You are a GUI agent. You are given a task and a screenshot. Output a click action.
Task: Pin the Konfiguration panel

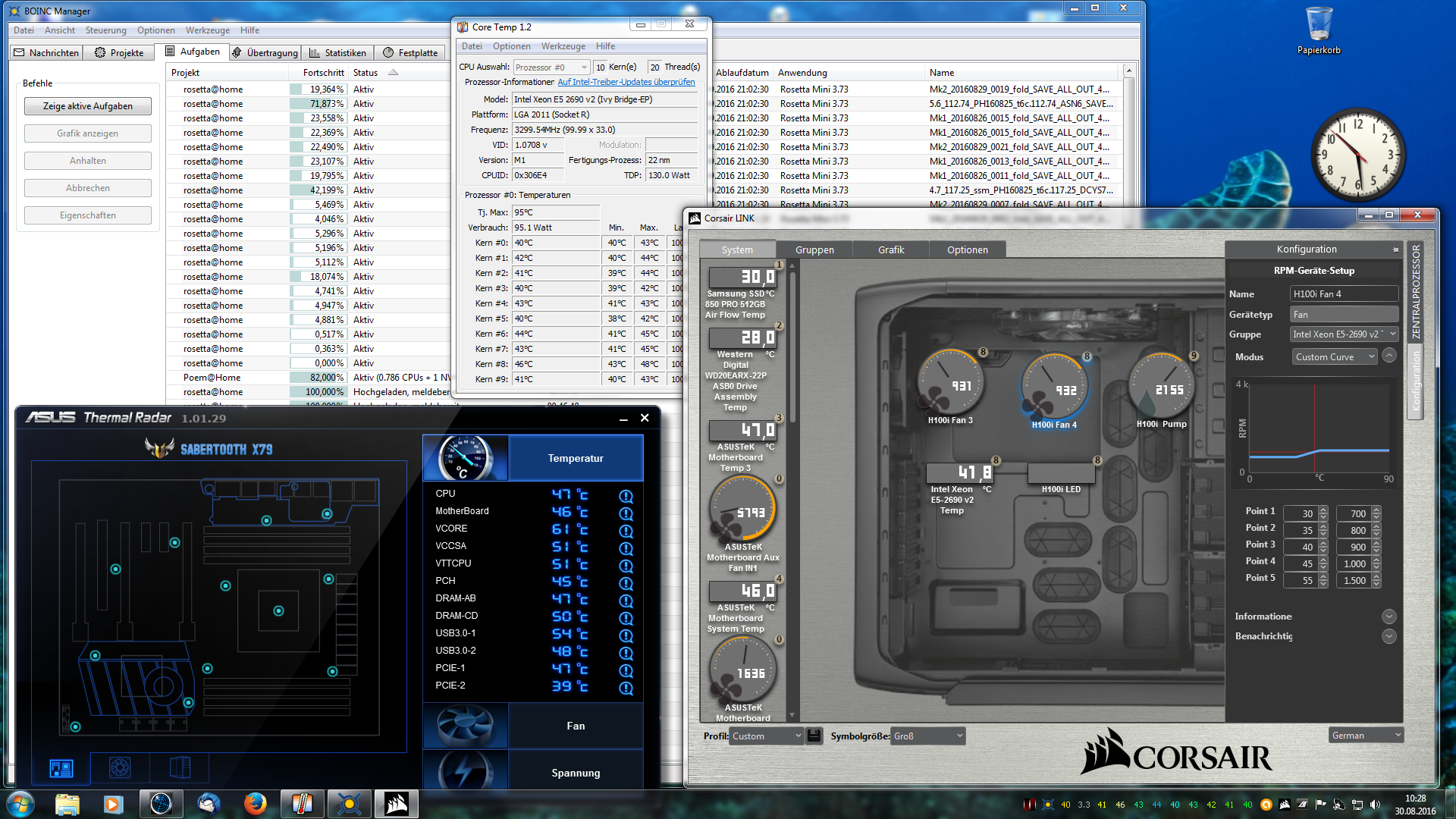pos(1395,249)
